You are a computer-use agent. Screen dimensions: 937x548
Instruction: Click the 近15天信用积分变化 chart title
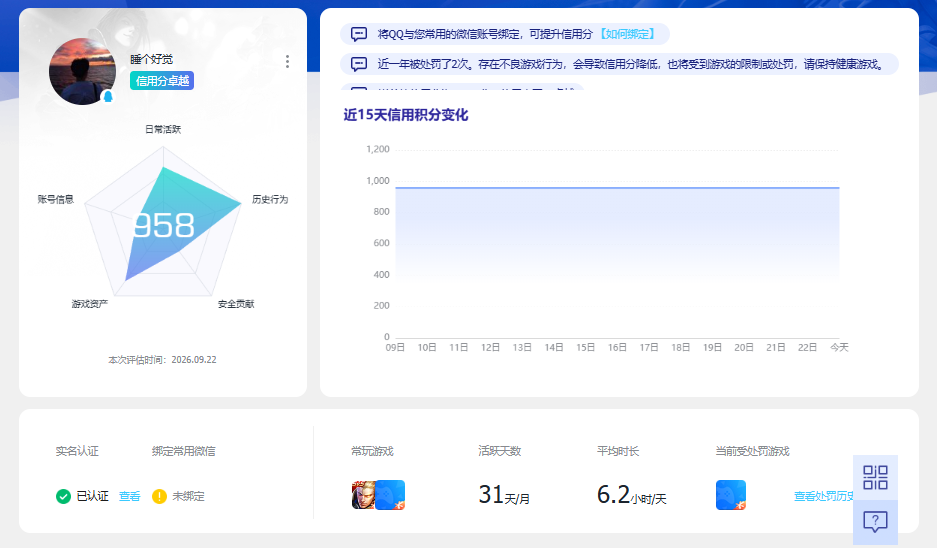click(x=406, y=115)
